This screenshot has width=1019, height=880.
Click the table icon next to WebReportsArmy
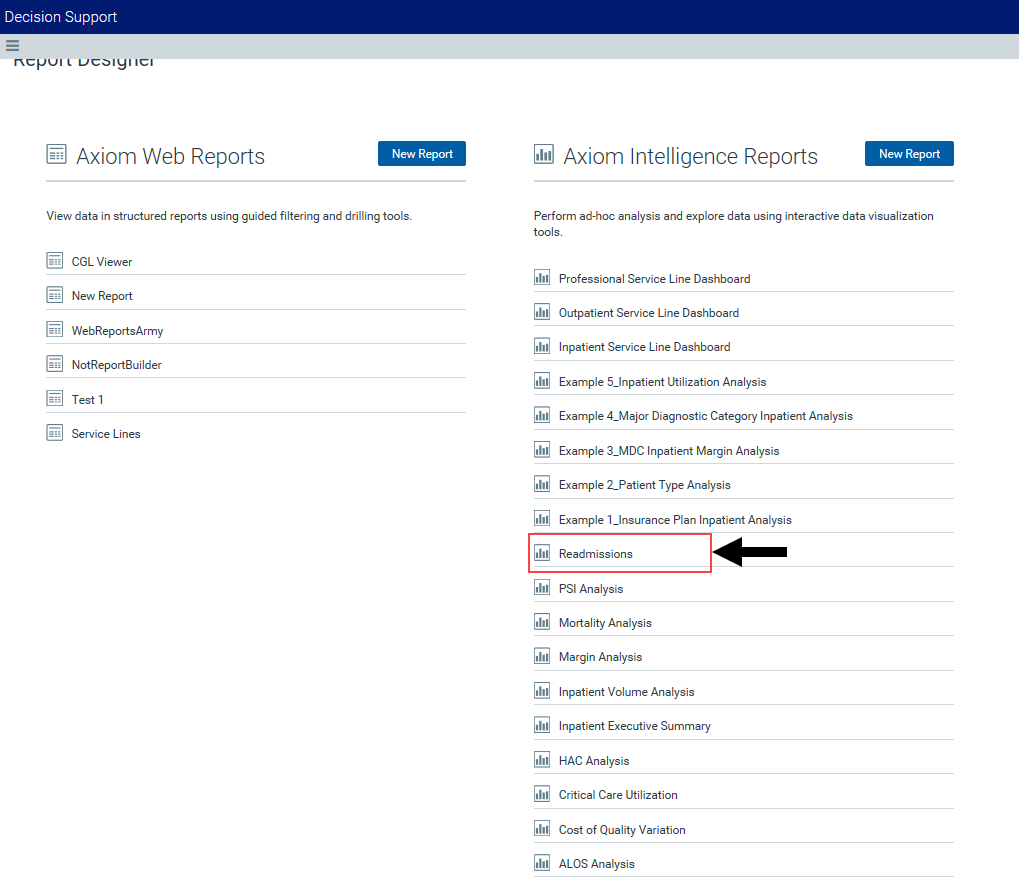(55, 330)
